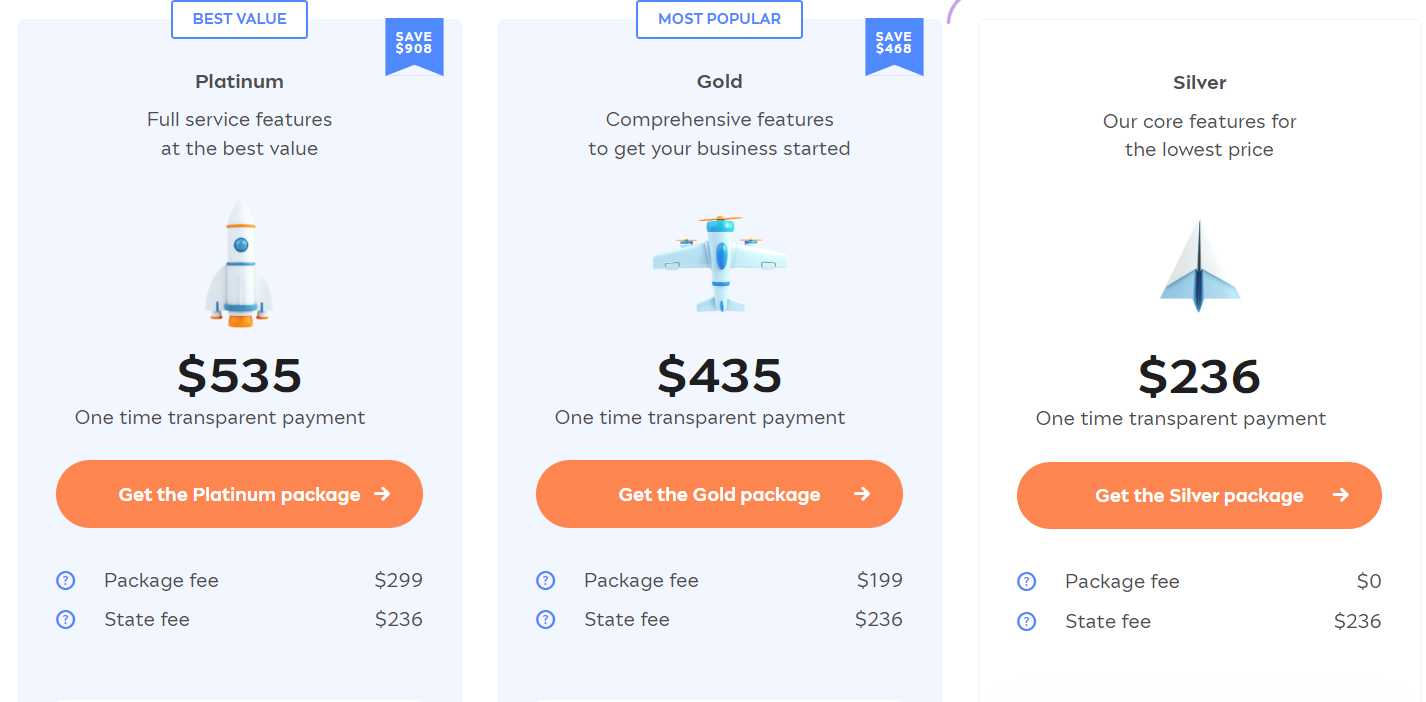Click the MOST POPULAR badge
Viewport: 1426px width, 702px height.
[719, 19]
